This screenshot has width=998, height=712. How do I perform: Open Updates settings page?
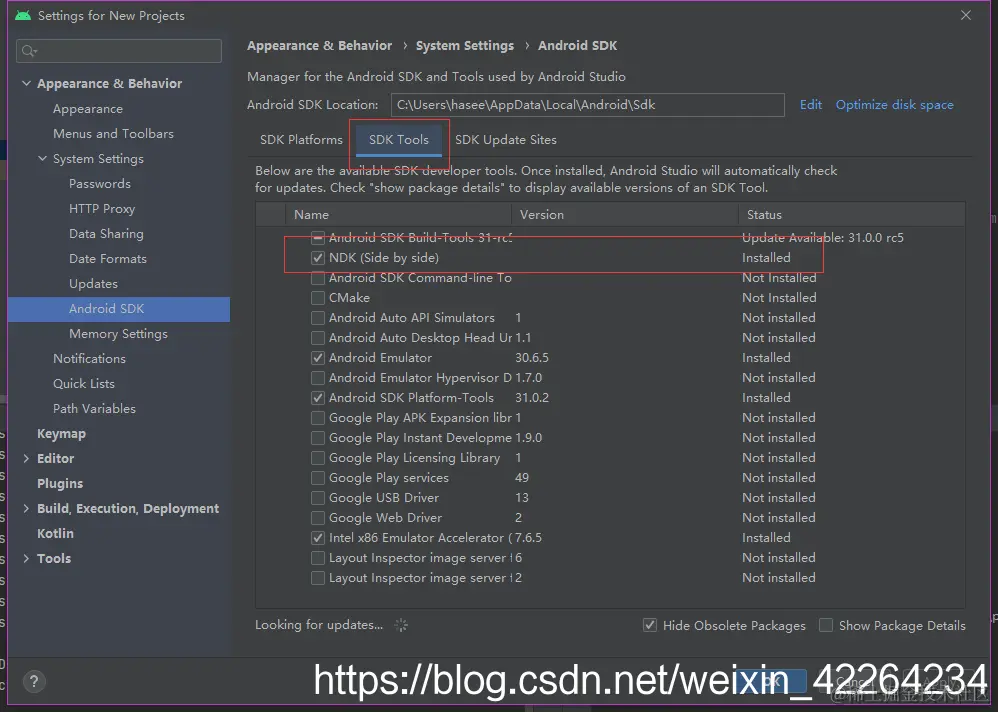94,284
